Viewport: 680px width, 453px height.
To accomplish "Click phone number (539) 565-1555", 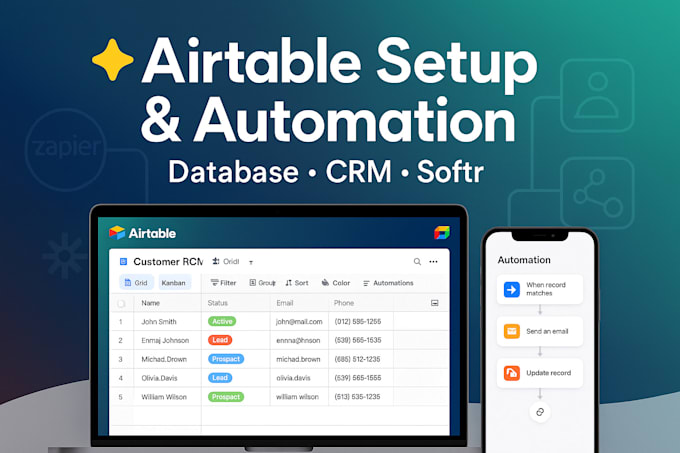I will pos(358,378).
